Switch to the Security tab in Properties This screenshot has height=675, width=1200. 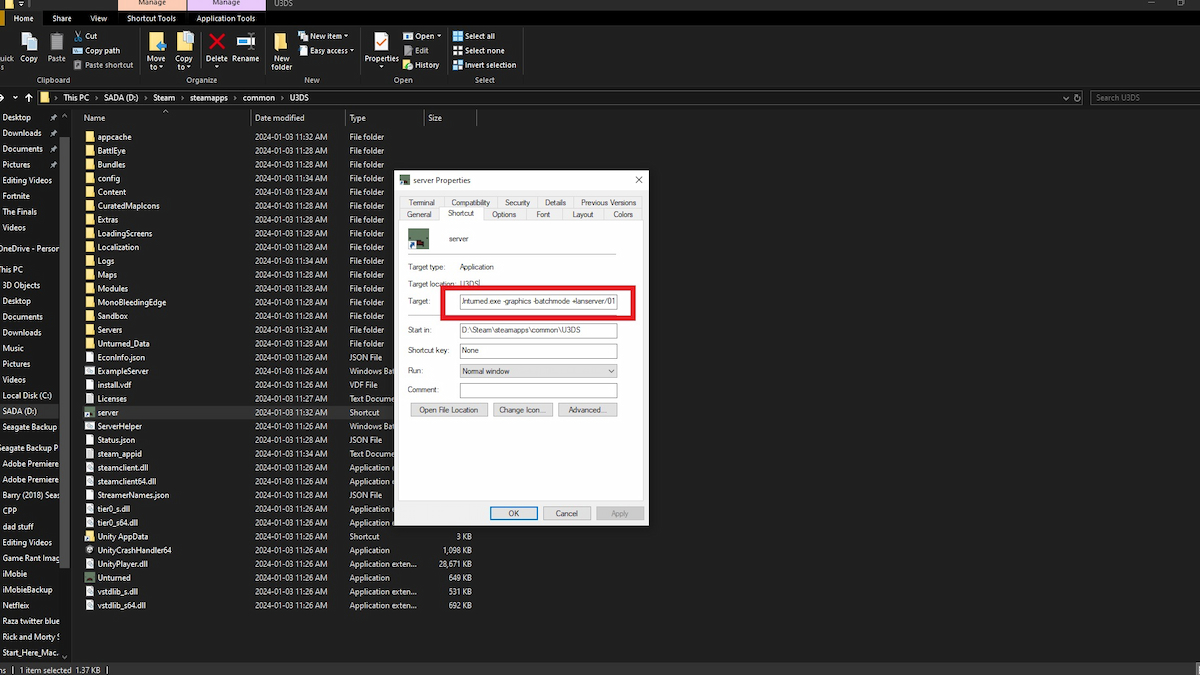tap(517, 202)
